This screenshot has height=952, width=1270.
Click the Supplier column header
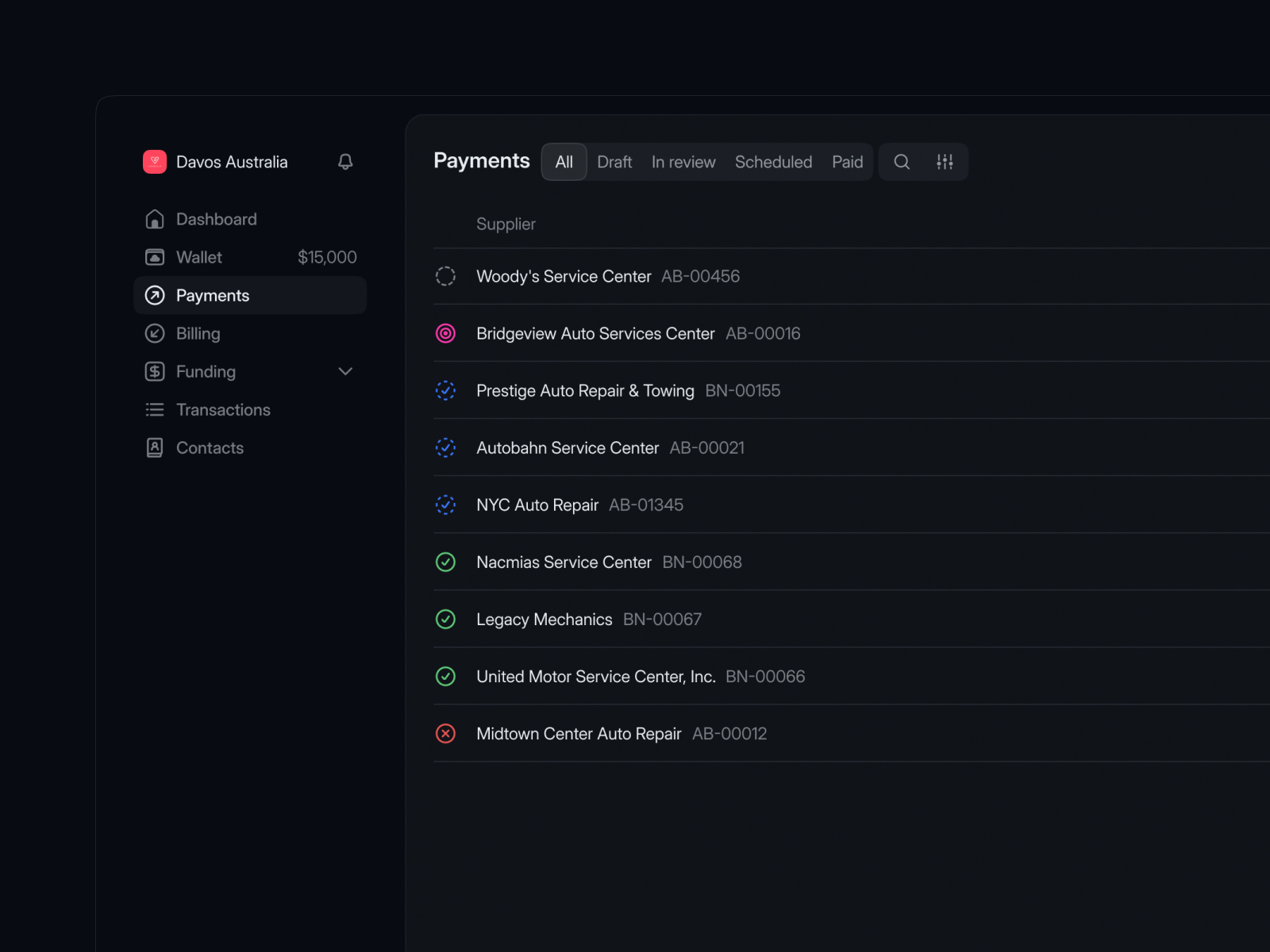[506, 225]
